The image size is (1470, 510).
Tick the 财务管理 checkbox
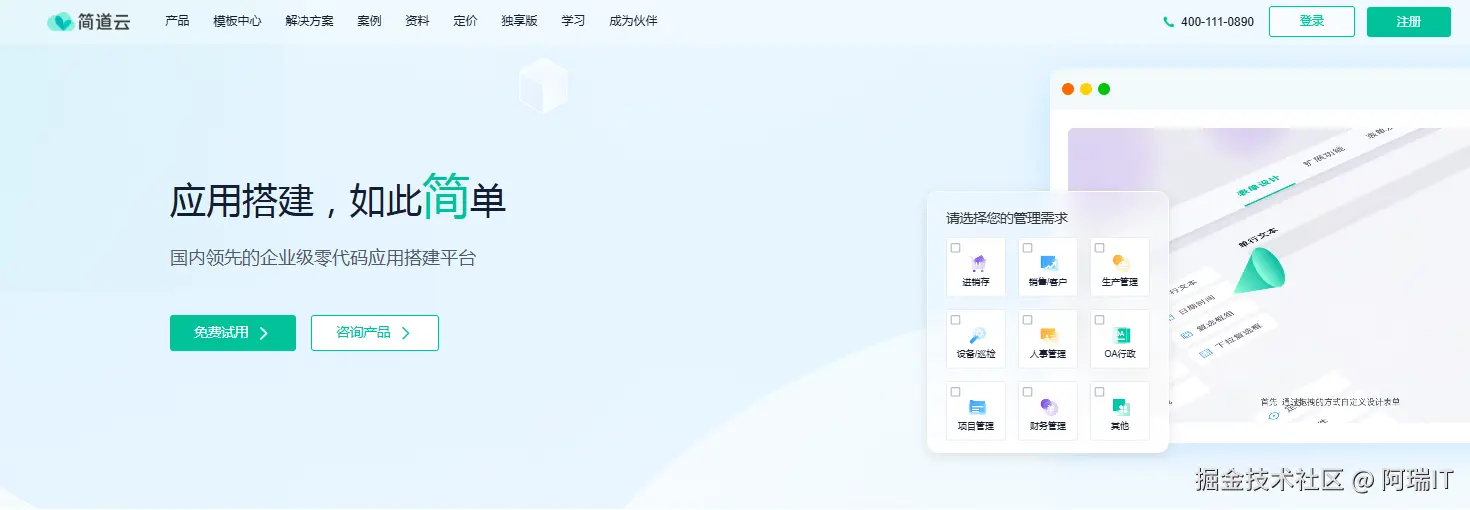pos(1028,392)
